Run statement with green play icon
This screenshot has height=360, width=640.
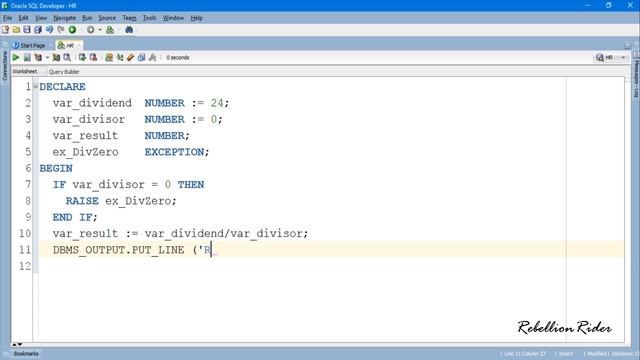click(x=16, y=58)
